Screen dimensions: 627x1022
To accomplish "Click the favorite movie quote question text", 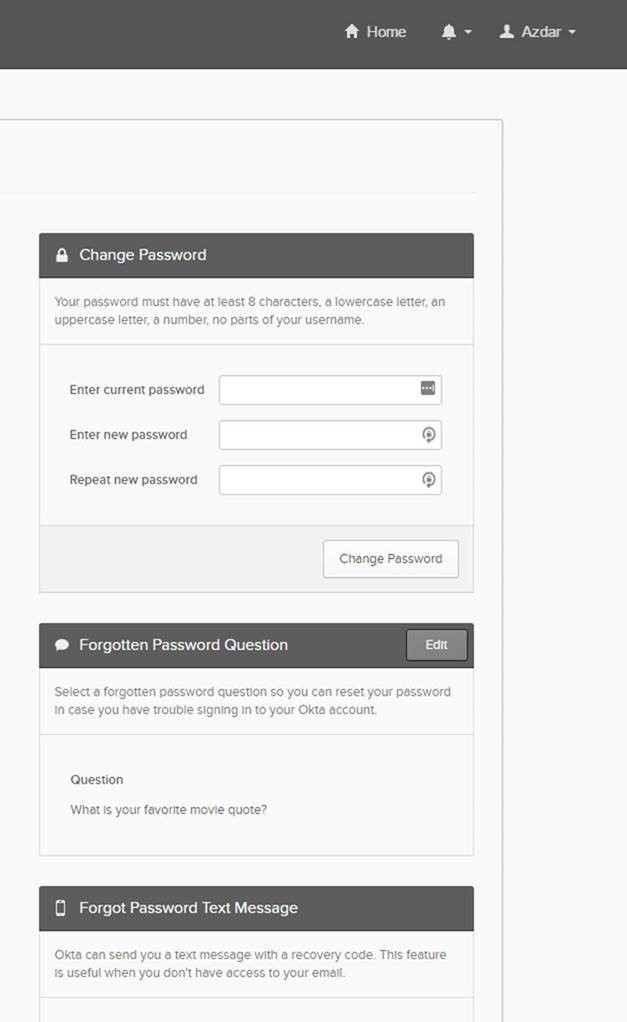I will pos(168,810).
